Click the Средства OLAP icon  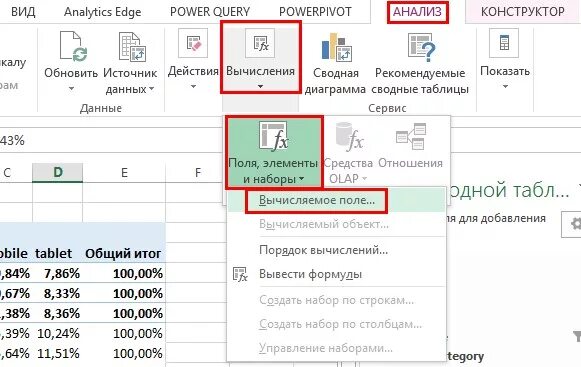tap(349, 137)
